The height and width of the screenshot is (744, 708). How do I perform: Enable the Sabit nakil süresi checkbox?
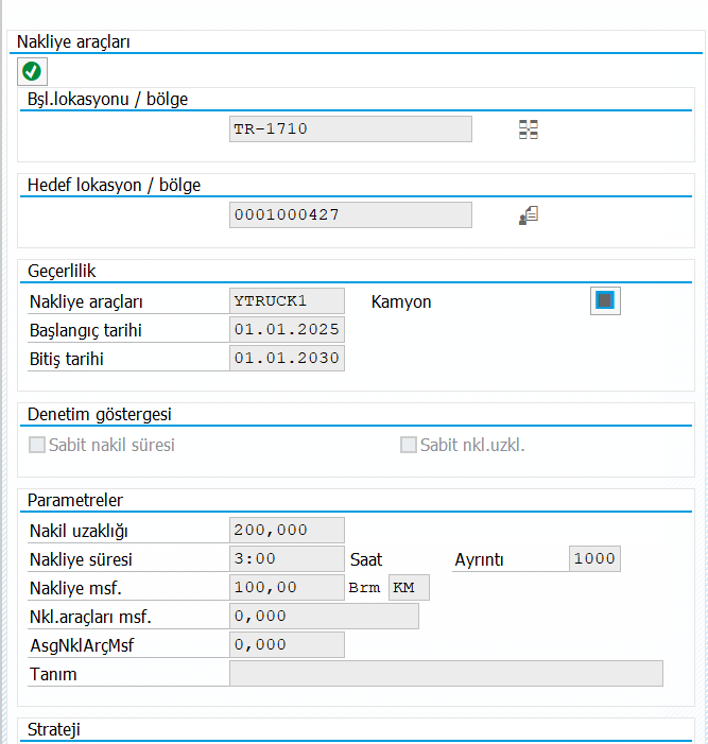pos(38,445)
